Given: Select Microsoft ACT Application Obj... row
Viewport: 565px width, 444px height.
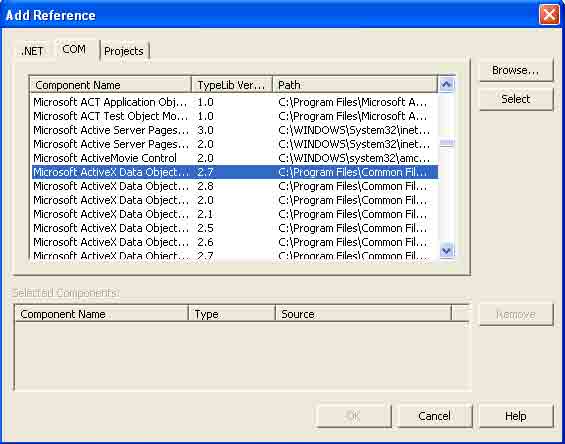Looking at the screenshot, I should [x=235, y=102].
